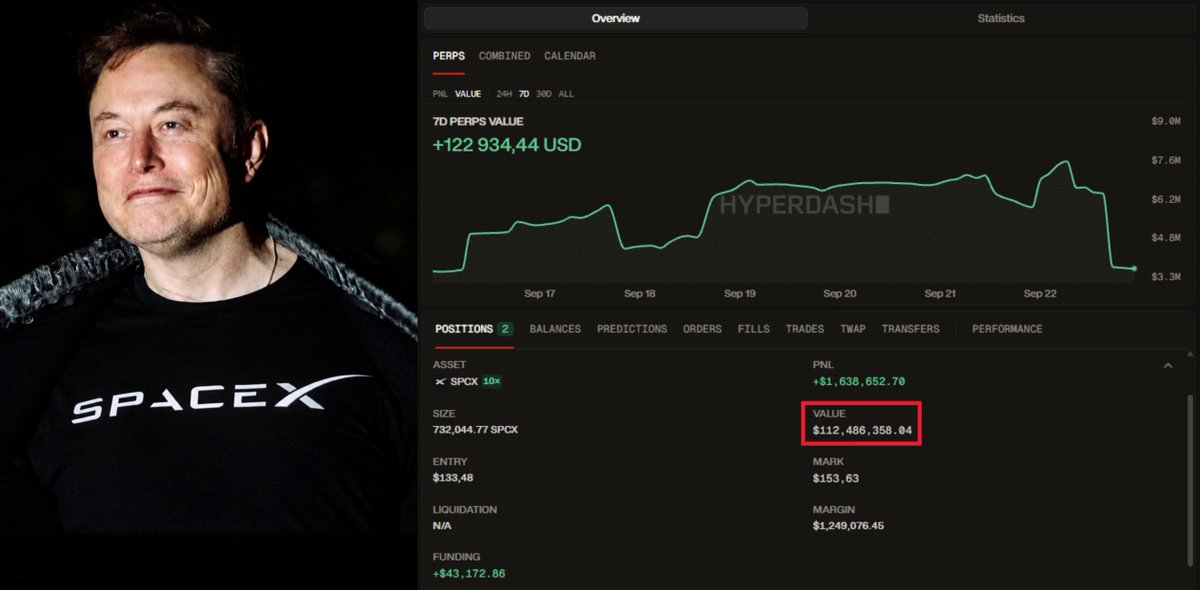
Task: Click the Sep 22 date label
Action: pyautogui.click(x=1040, y=294)
